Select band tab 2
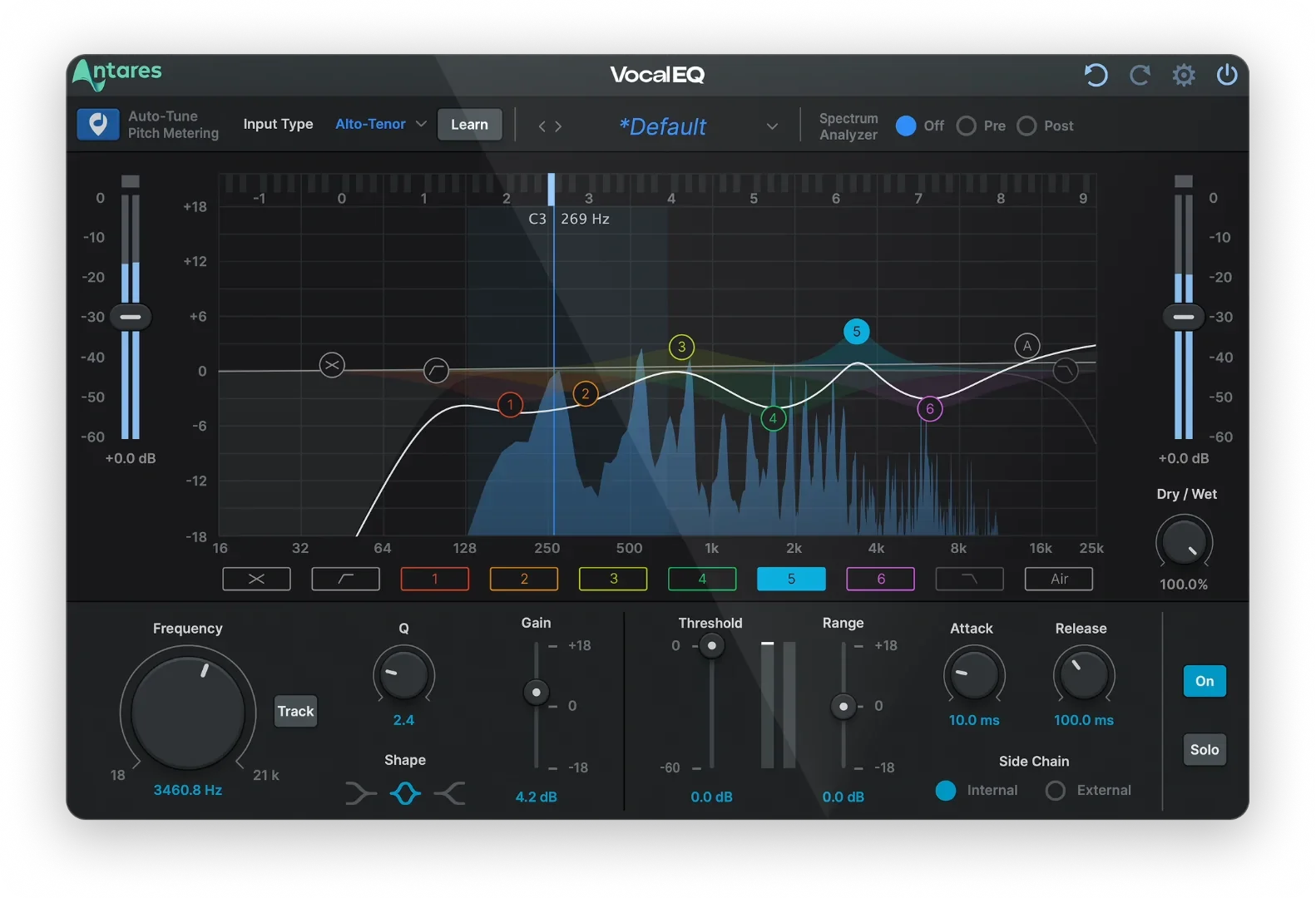The height and width of the screenshot is (898, 1316). point(524,579)
